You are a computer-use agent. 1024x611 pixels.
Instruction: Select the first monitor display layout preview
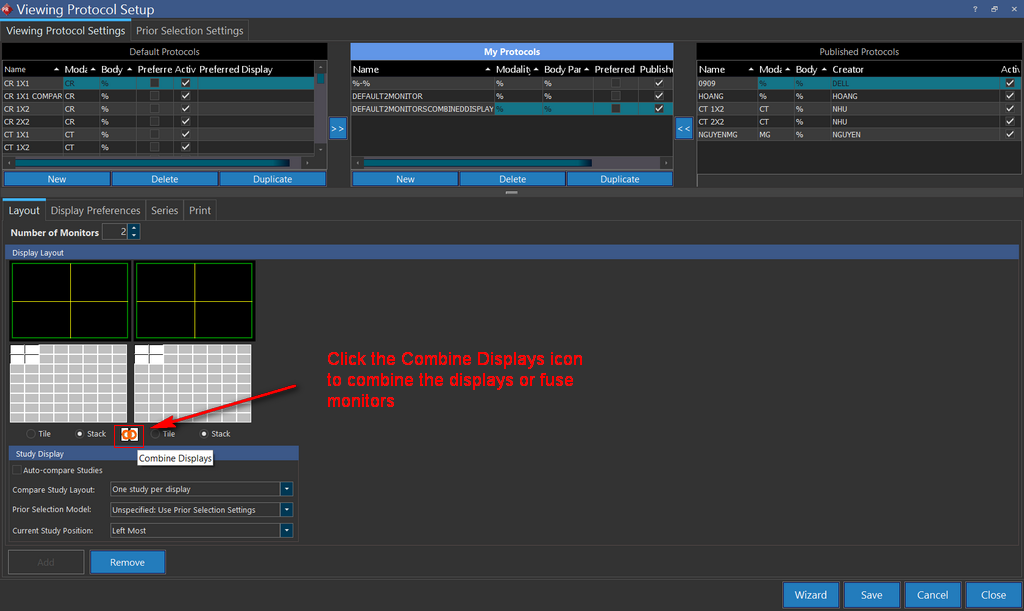pos(70,300)
